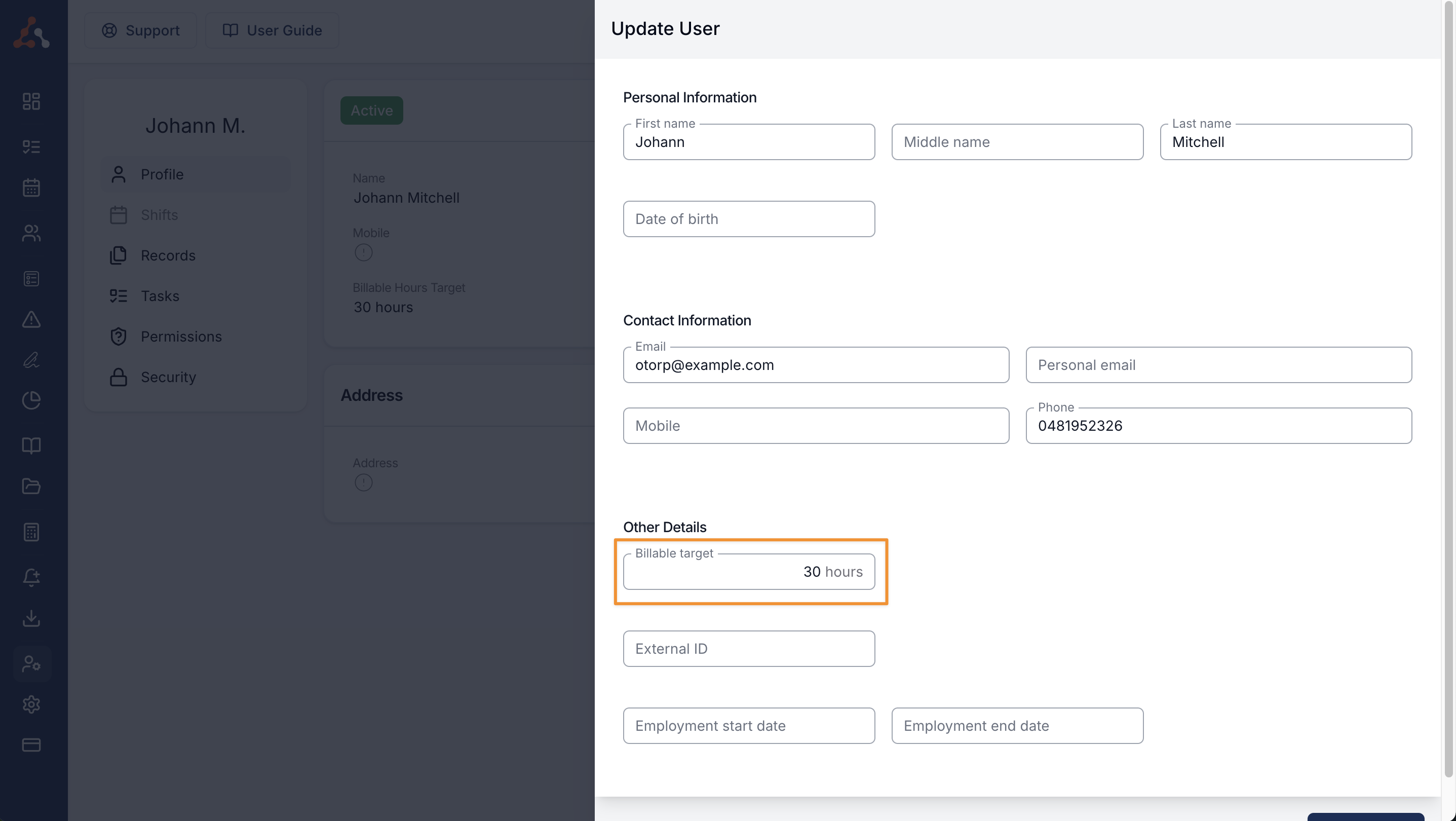1456x821 pixels.
Task: Click the Last name field containing Mitchell
Action: (1286, 142)
